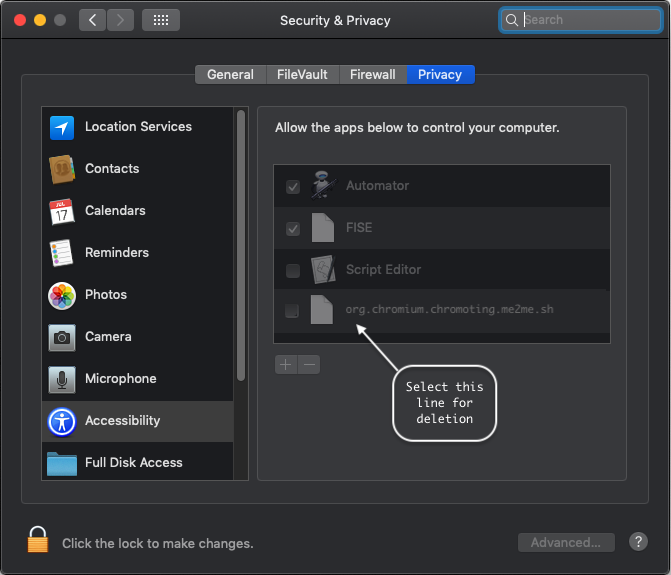The width and height of the screenshot is (671, 575).
Task: Select the Location Services label
Action: coord(138,127)
